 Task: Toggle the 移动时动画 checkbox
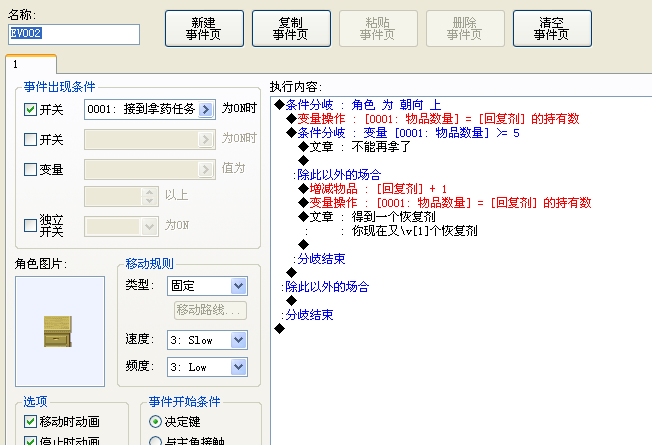point(30,421)
